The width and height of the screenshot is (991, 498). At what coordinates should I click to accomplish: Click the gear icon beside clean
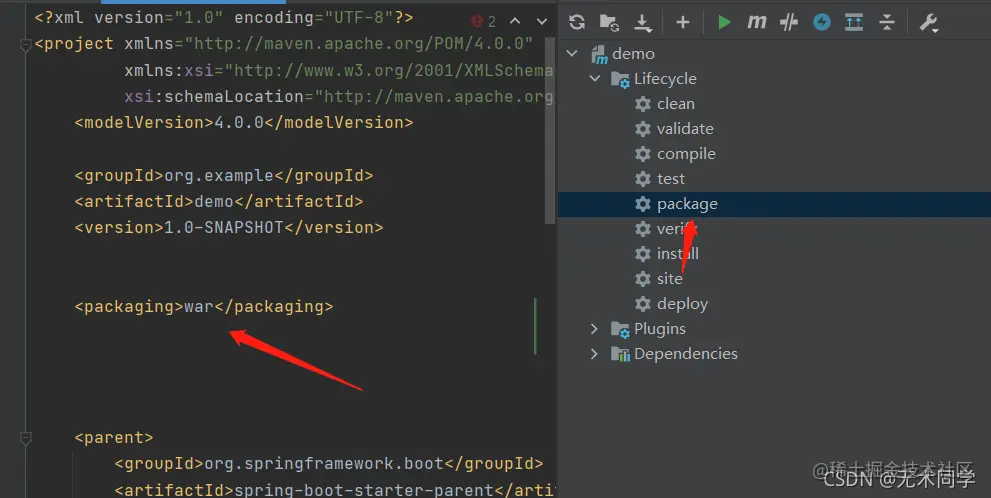(643, 104)
